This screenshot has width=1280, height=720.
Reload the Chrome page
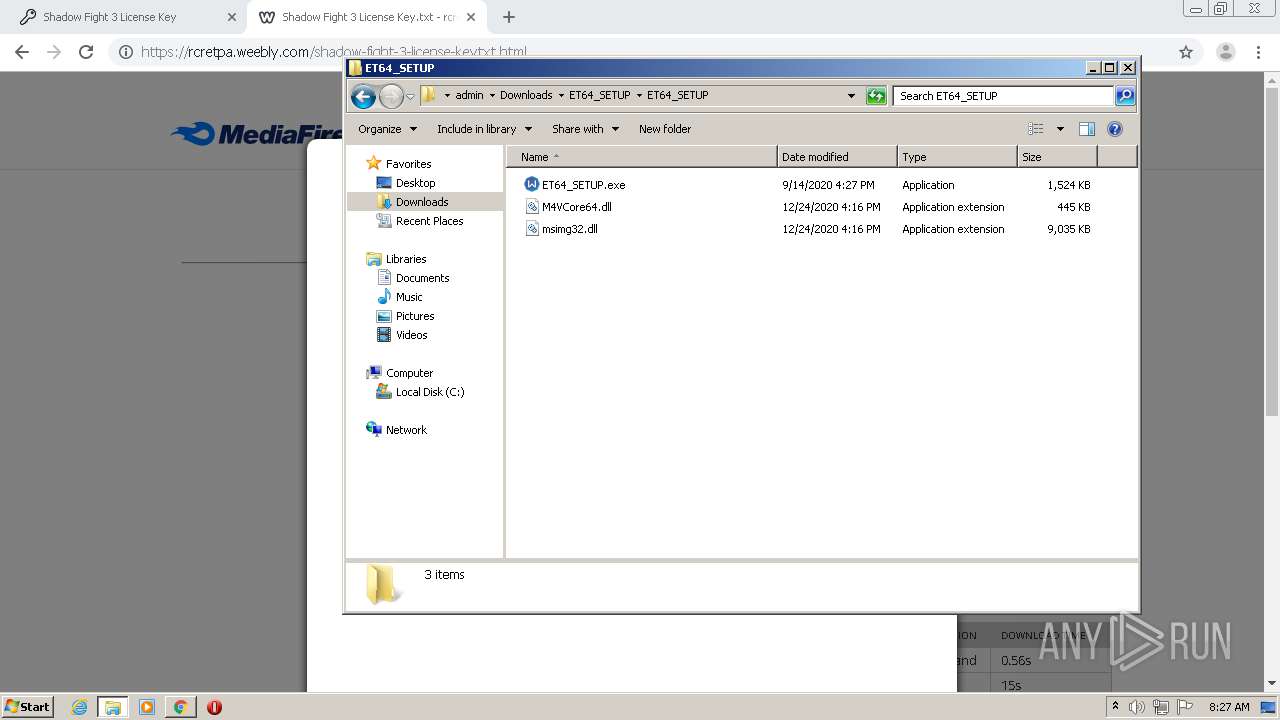click(86, 52)
